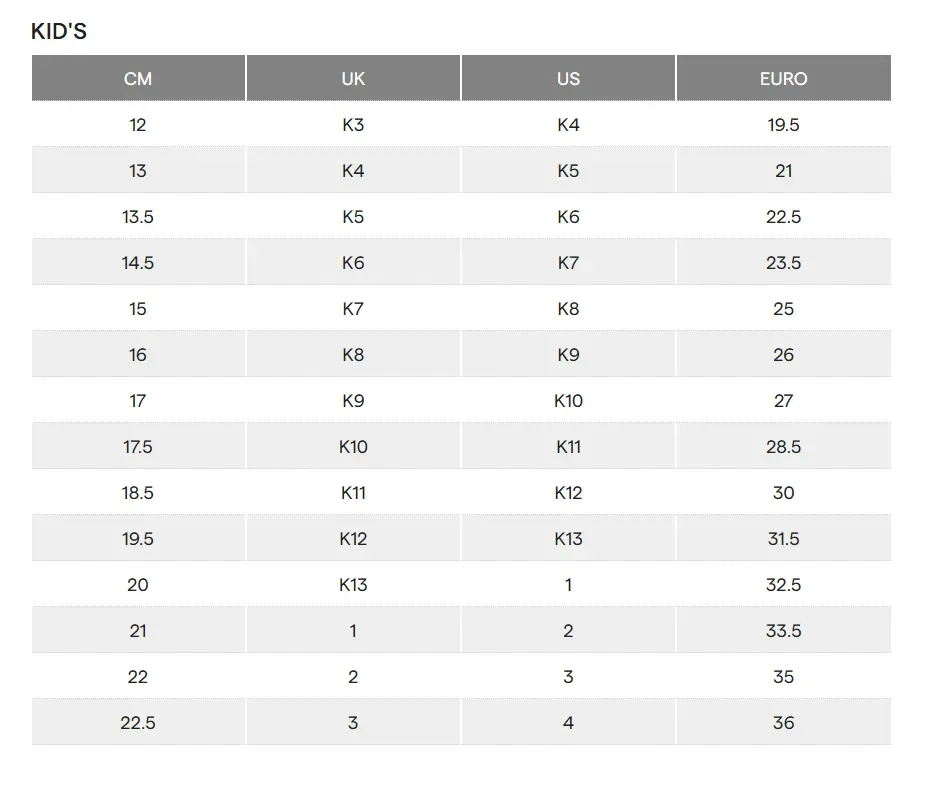Select UK size K3 cell
Image resolution: width=936 pixels, height=792 pixels.
pos(353,125)
